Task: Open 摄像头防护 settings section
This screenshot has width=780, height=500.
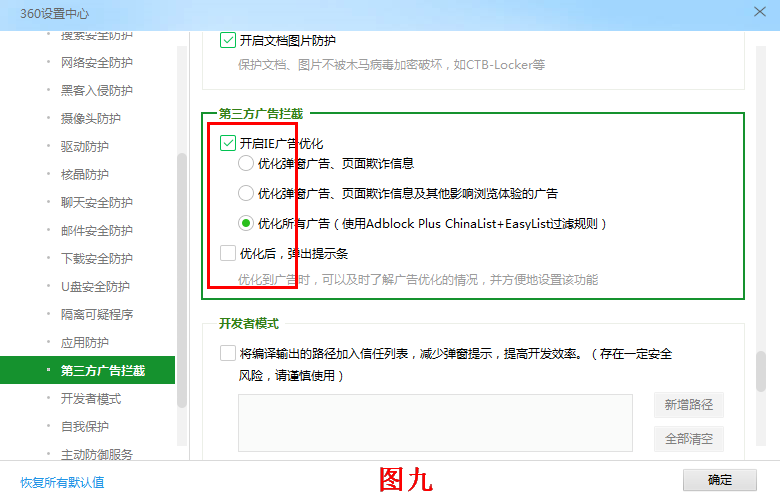Action: coord(91,118)
